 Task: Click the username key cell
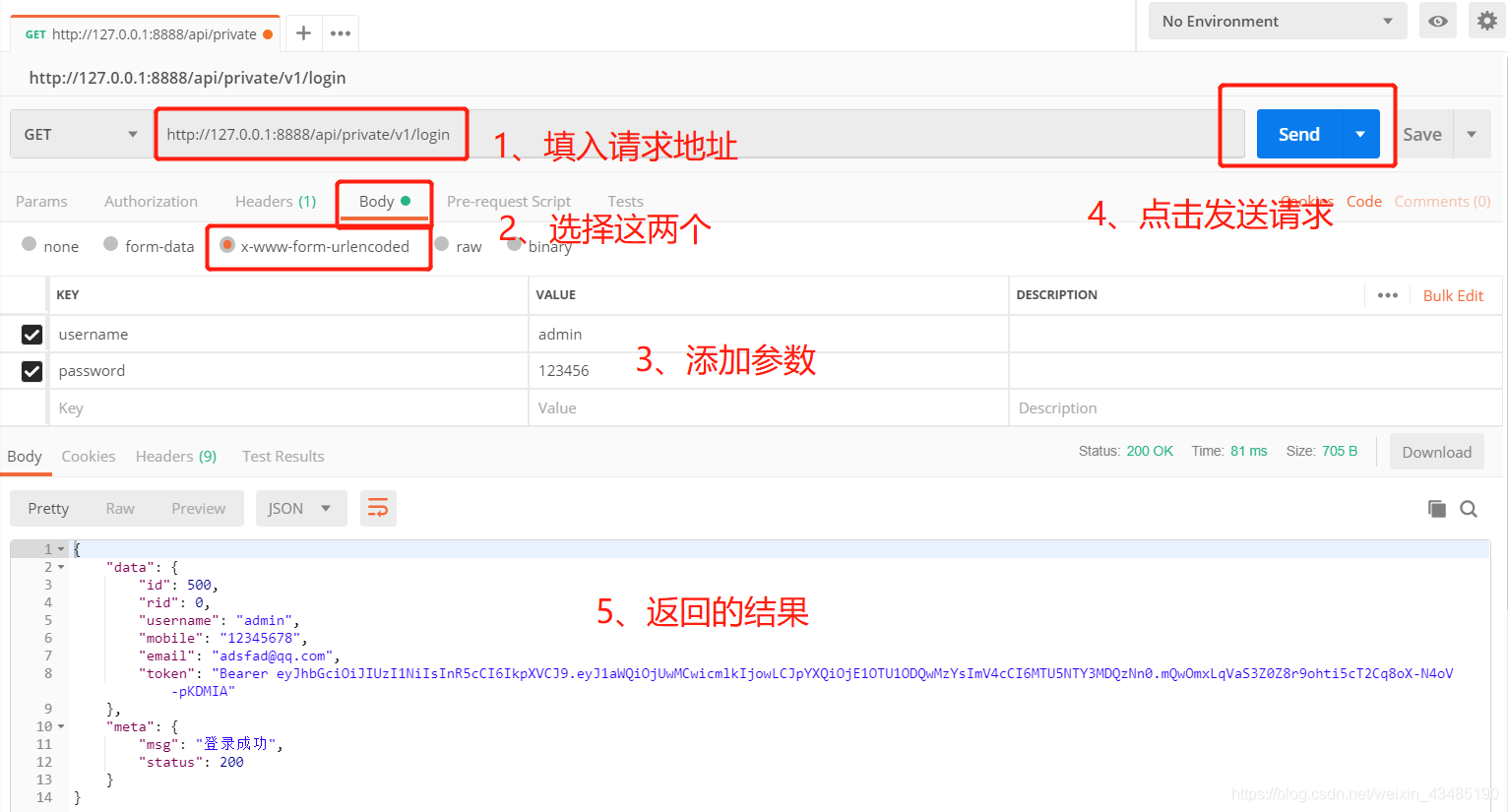pyautogui.click(x=288, y=335)
